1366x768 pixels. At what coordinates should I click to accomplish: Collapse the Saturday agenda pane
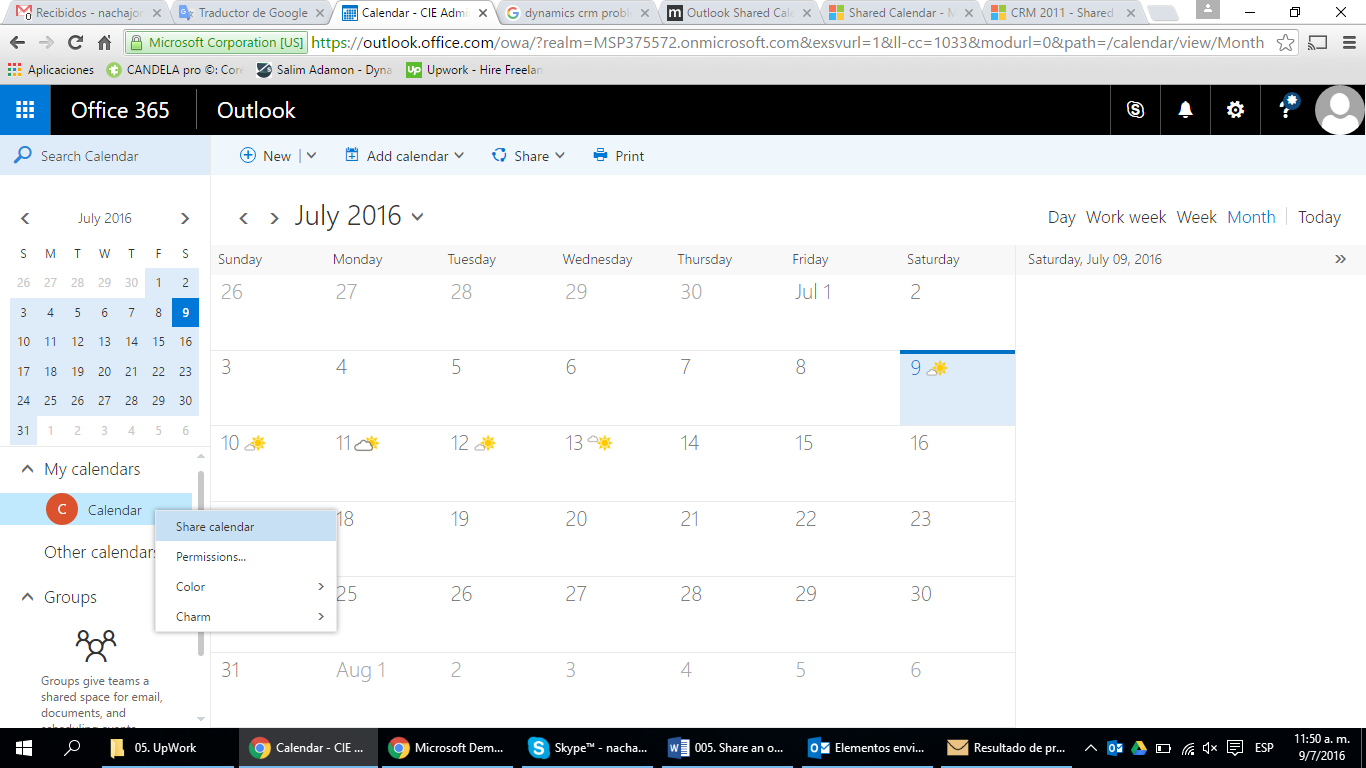click(x=1341, y=259)
